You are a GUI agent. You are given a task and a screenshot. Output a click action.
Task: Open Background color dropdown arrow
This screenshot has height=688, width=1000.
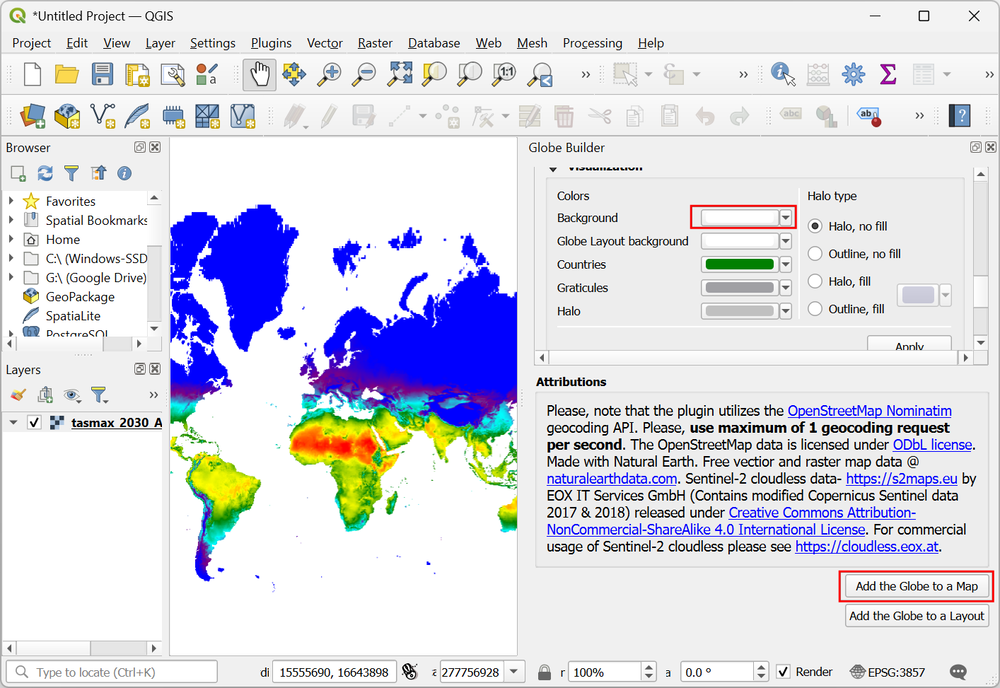click(x=786, y=217)
